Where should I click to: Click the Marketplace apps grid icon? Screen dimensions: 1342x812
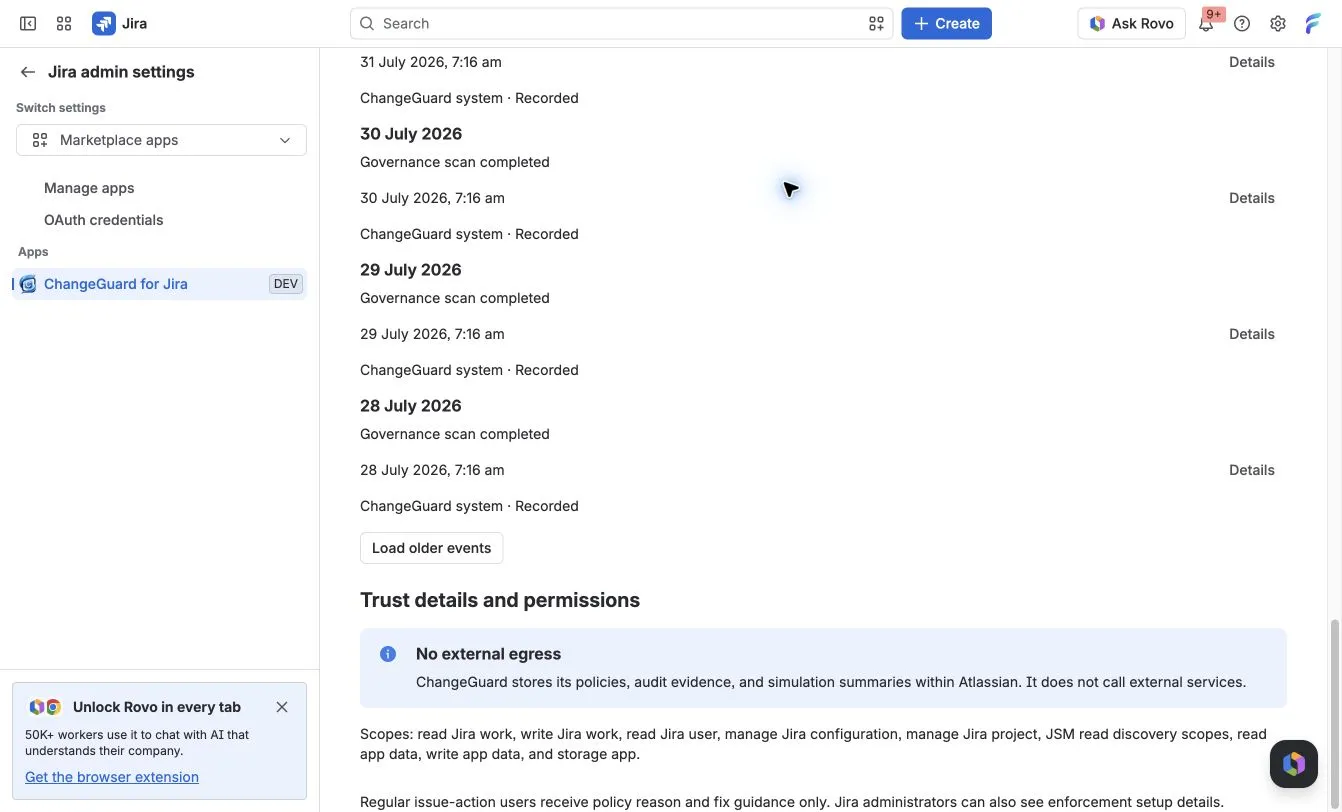[x=40, y=140]
